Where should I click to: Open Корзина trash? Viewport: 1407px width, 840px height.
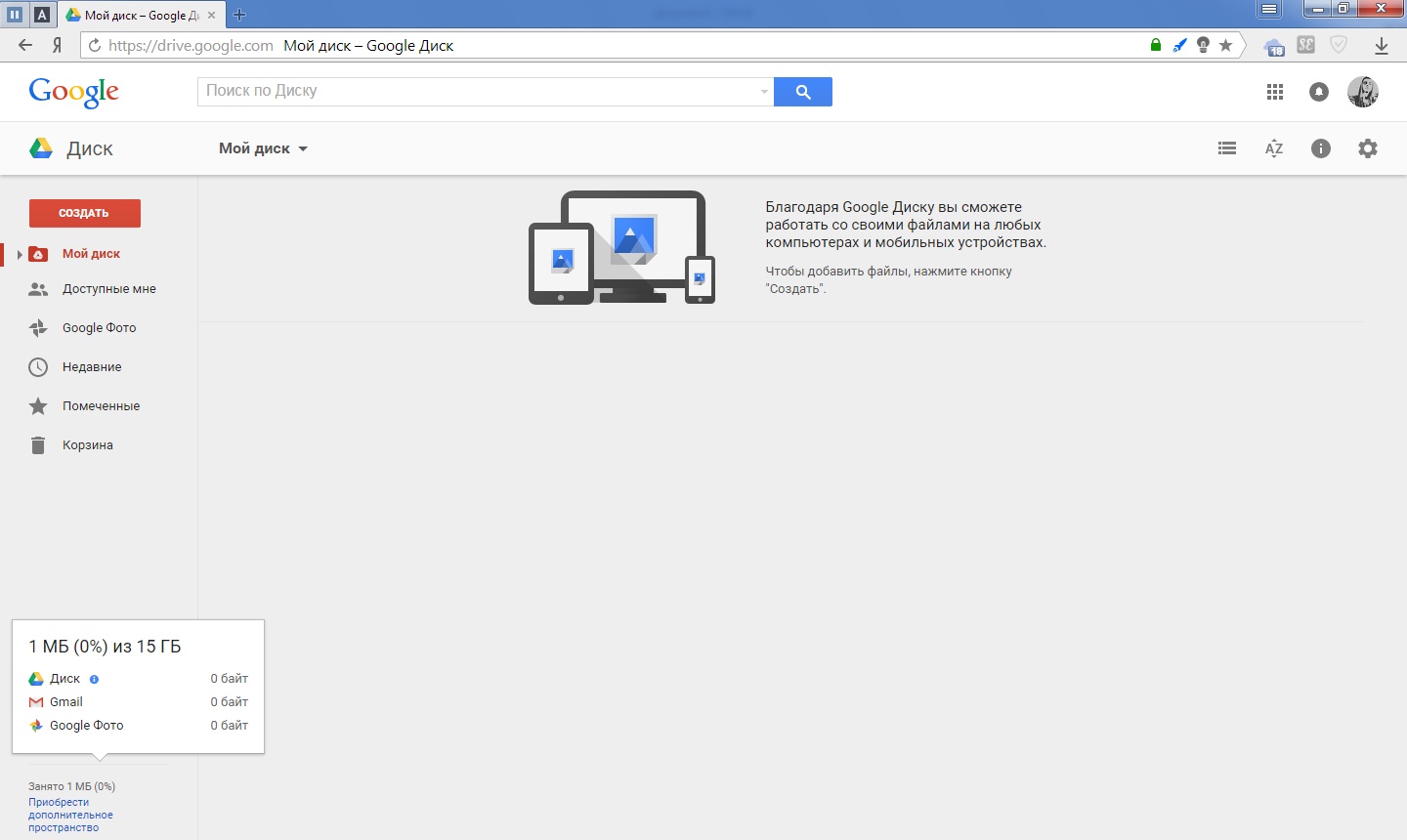(x=88, y=445)
